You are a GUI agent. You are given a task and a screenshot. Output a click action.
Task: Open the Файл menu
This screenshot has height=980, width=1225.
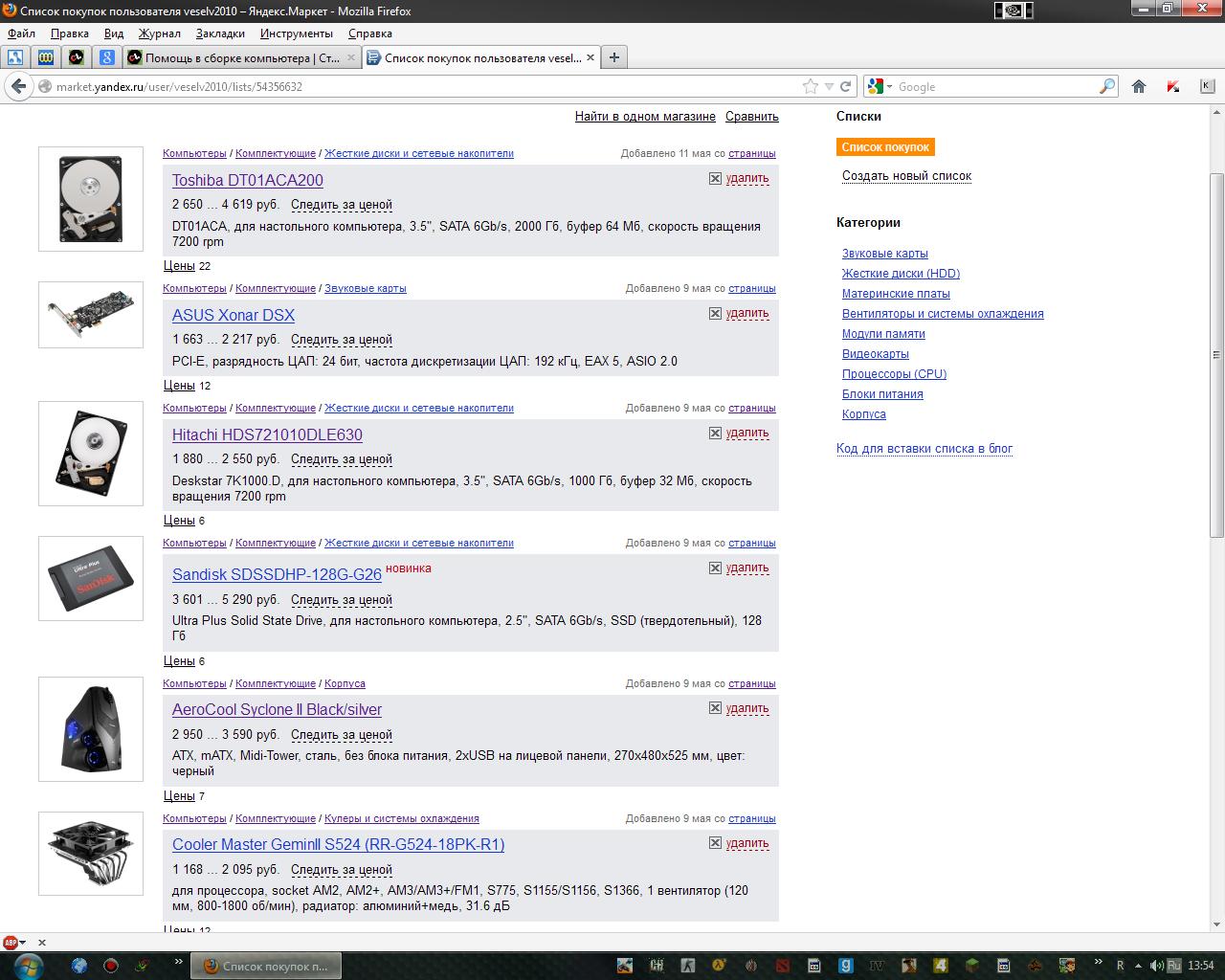(21, 33)
